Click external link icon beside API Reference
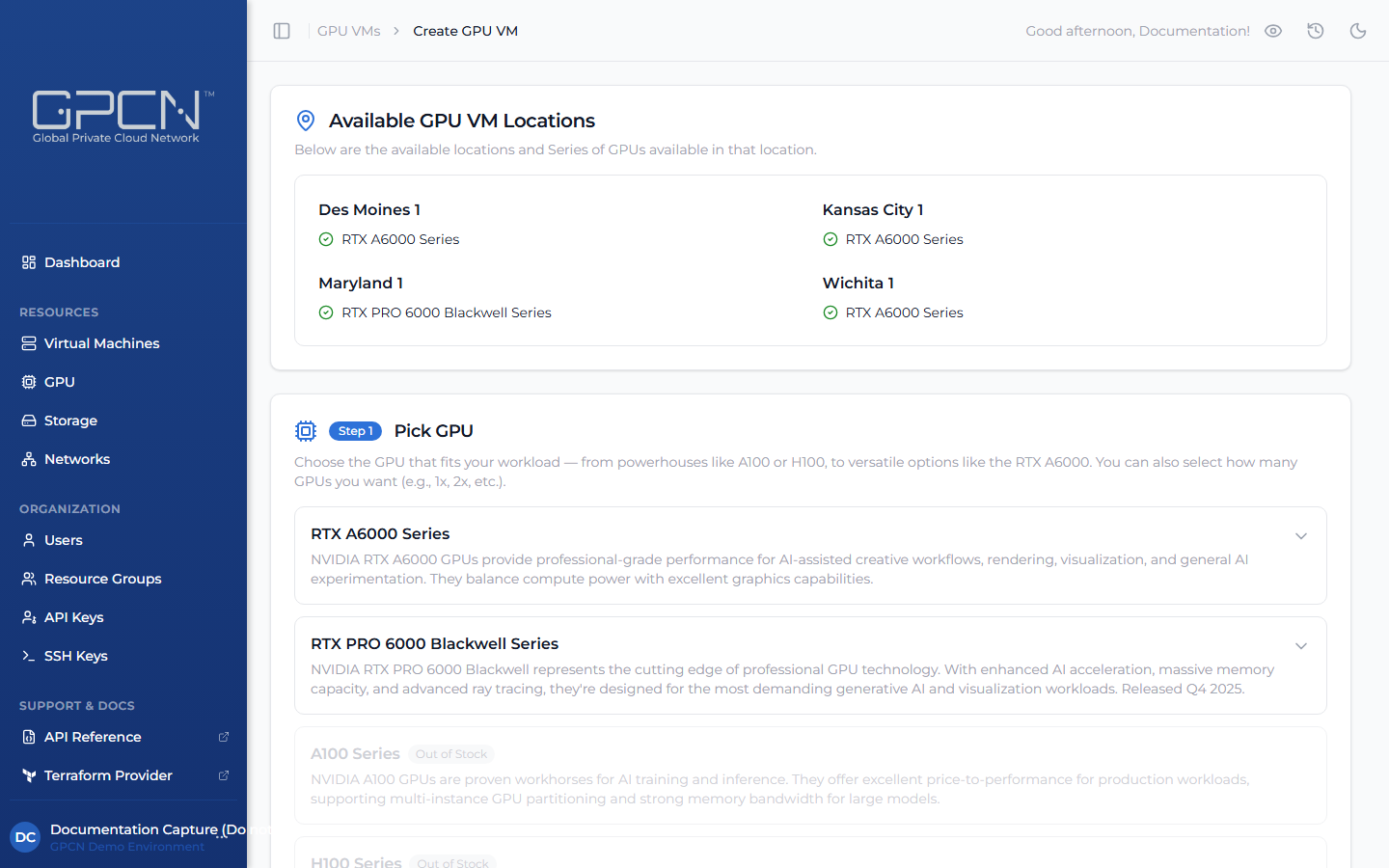Screen dimensions: 1389x868 click(224, 737)
